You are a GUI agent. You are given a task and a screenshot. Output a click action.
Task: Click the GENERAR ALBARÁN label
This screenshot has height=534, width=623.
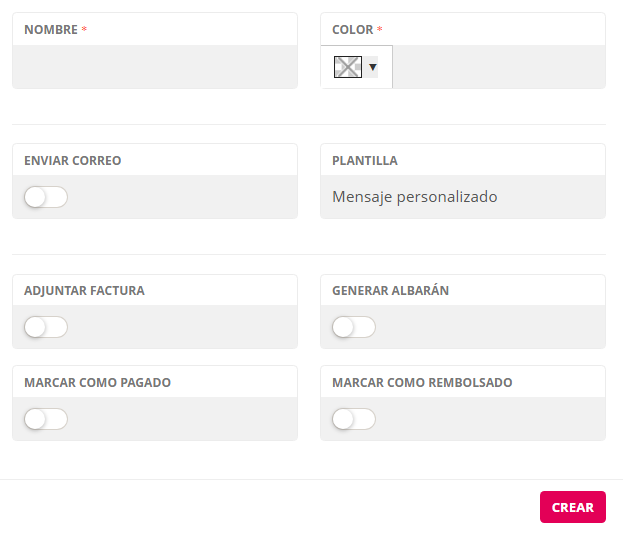click(390, 291)
